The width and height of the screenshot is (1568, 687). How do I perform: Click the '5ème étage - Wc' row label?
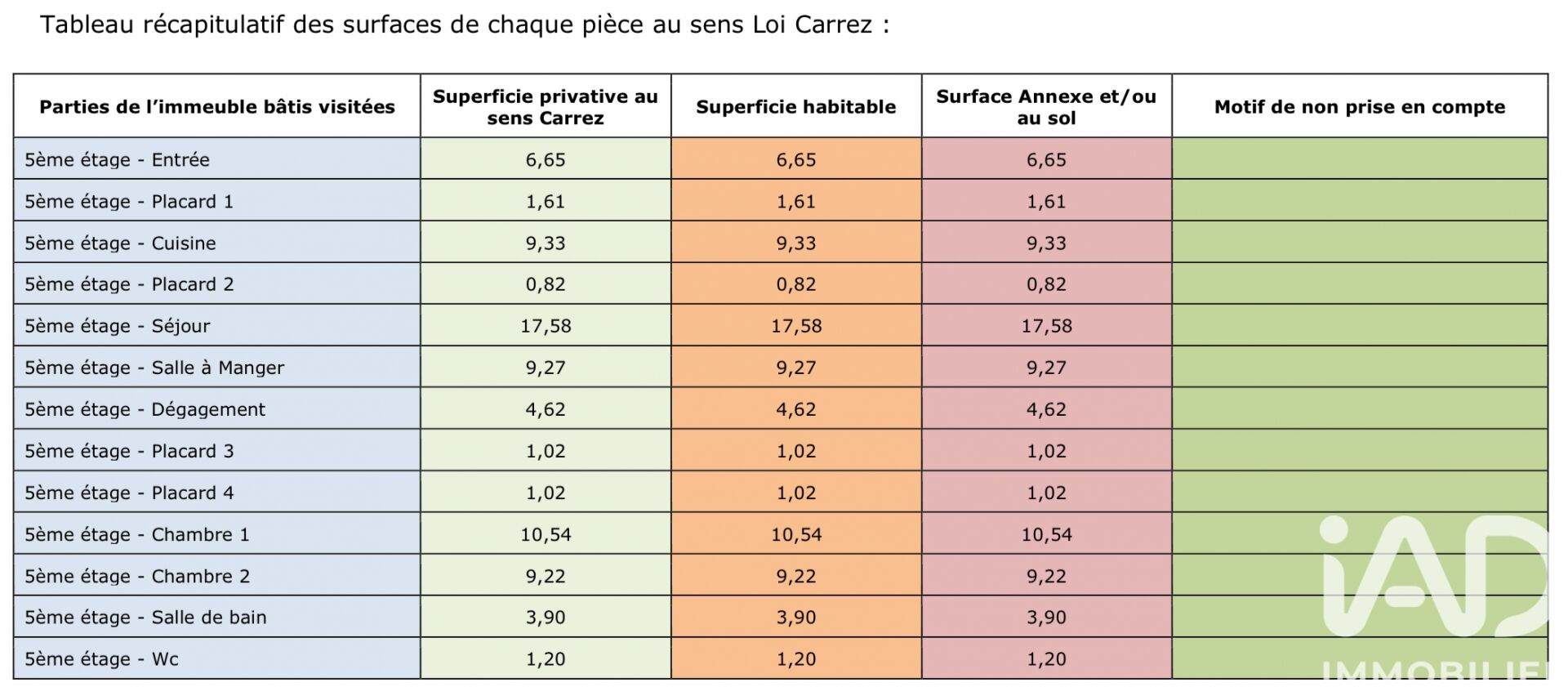101,659
